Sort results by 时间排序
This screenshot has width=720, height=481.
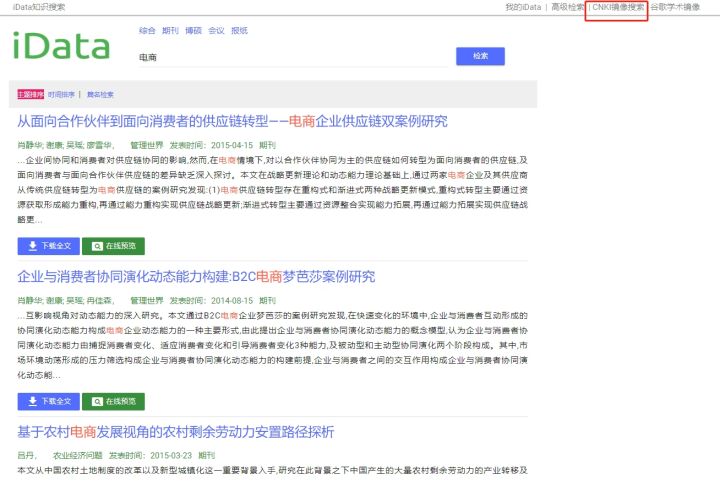(x=61, y=94)
